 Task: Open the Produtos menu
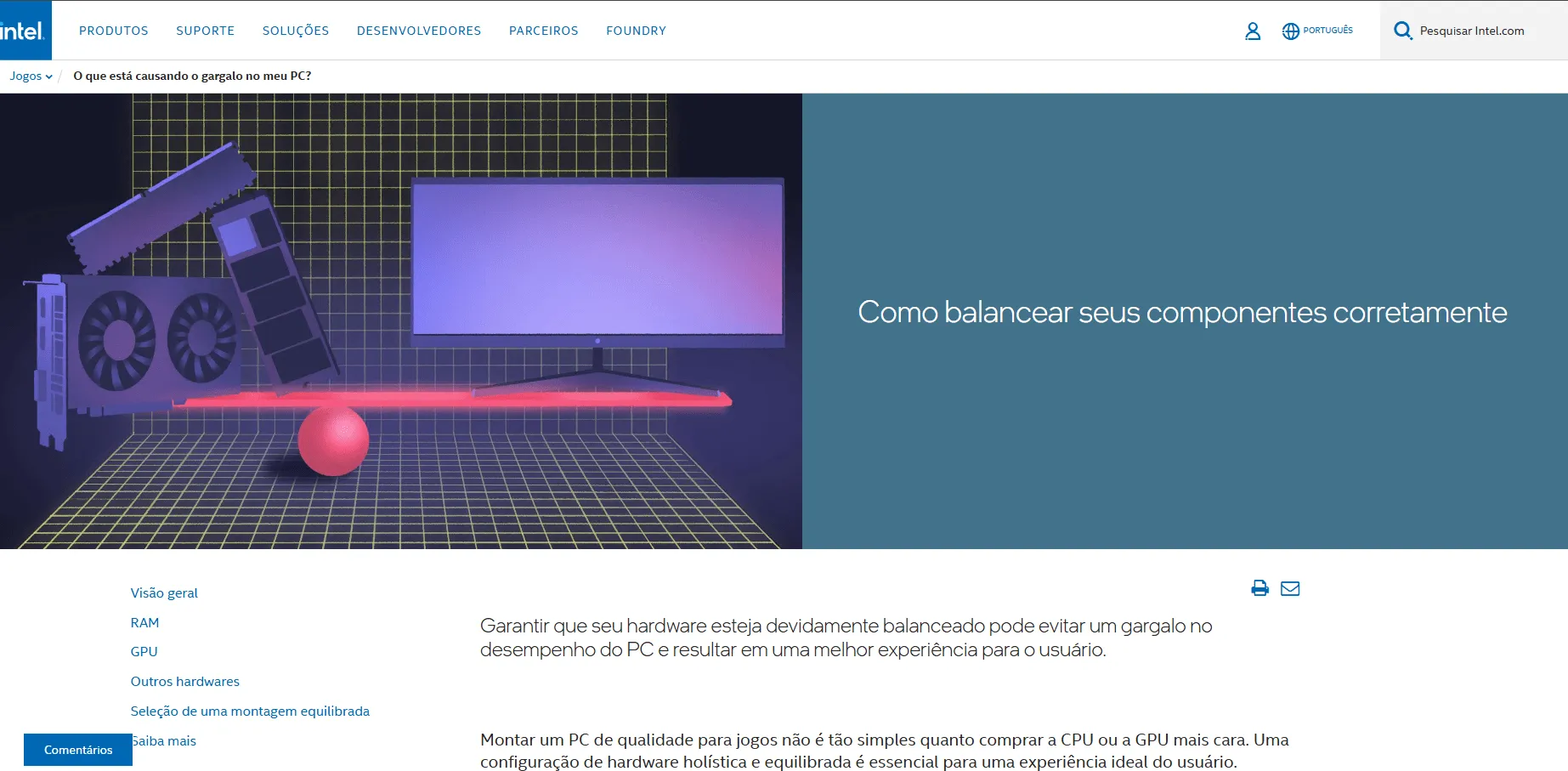tap(114, 31)
